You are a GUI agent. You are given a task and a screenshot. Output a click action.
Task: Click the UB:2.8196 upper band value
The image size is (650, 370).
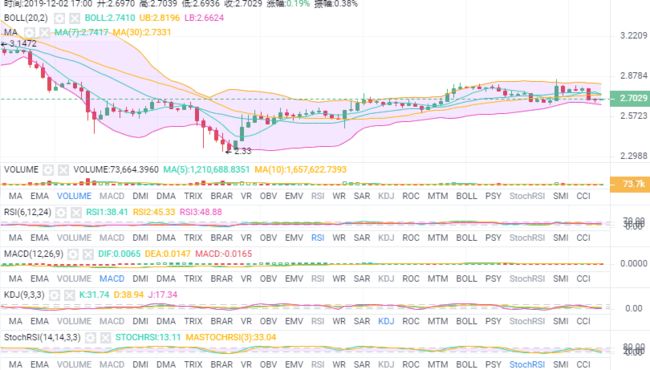160,18
